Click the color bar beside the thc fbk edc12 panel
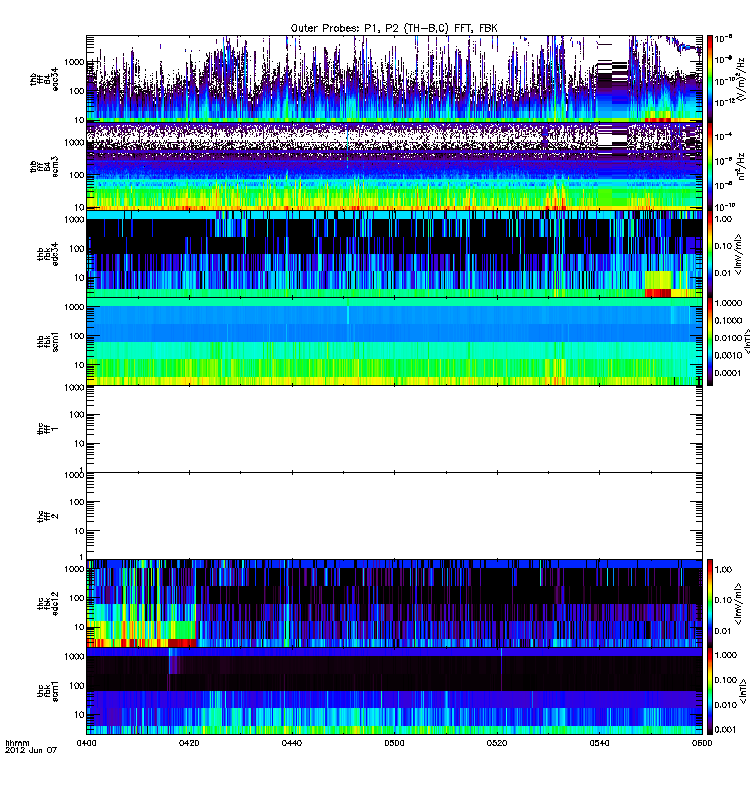This screenshot has height=800, width=750. [710, 603]
